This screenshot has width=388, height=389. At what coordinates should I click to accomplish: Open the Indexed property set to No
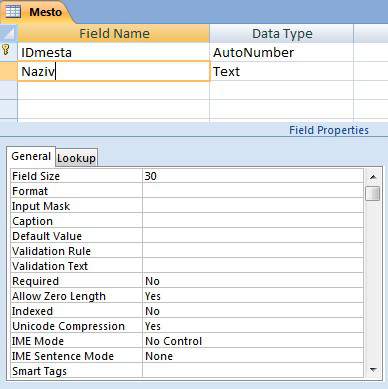point(253,311)
